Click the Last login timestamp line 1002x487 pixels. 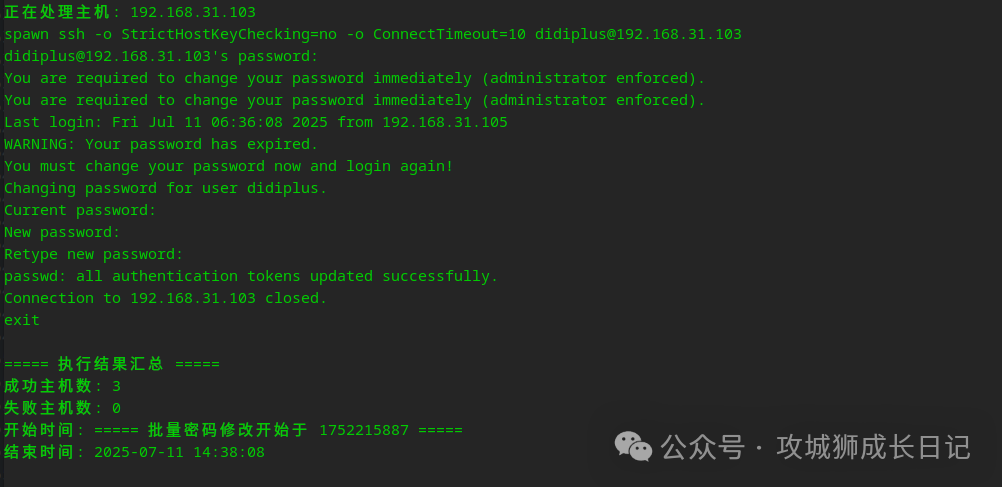pos(255,122)
